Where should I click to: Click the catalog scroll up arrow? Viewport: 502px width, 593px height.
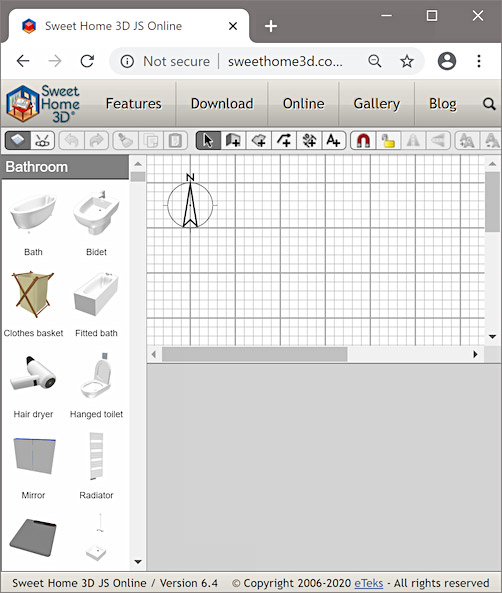138,164
